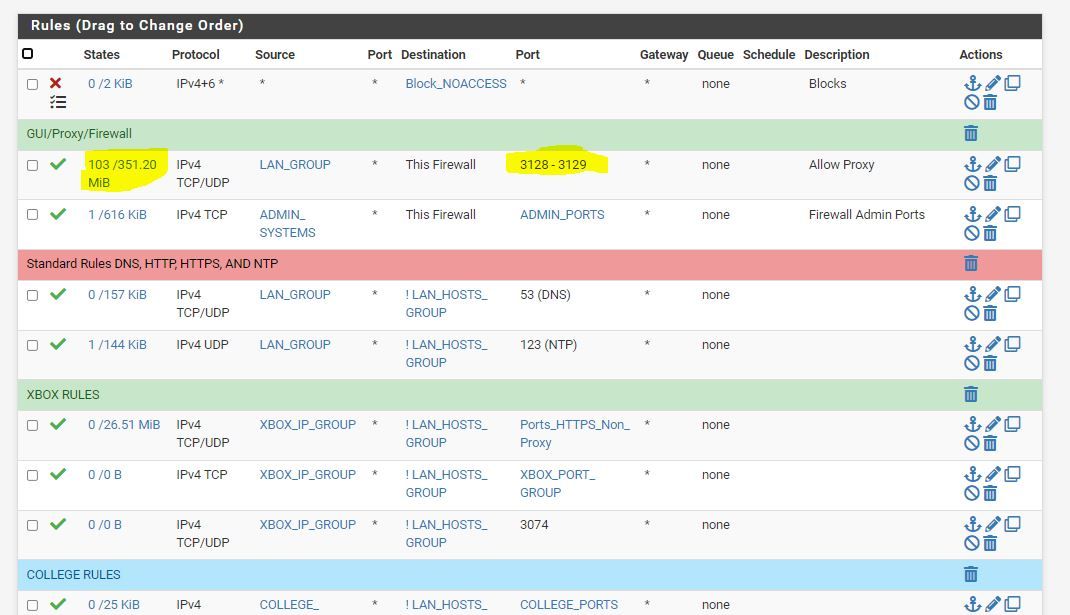Click the 53 (DNS) port text
1070x615 pixels.
[x=545, y=295]
